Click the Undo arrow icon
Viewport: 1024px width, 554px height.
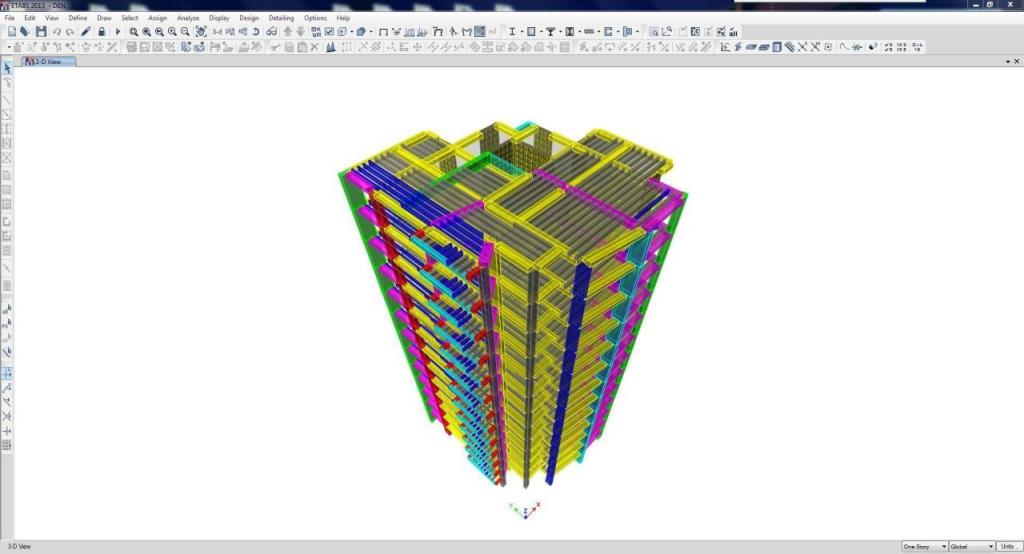pyautogui.click(x=56, y=32)
